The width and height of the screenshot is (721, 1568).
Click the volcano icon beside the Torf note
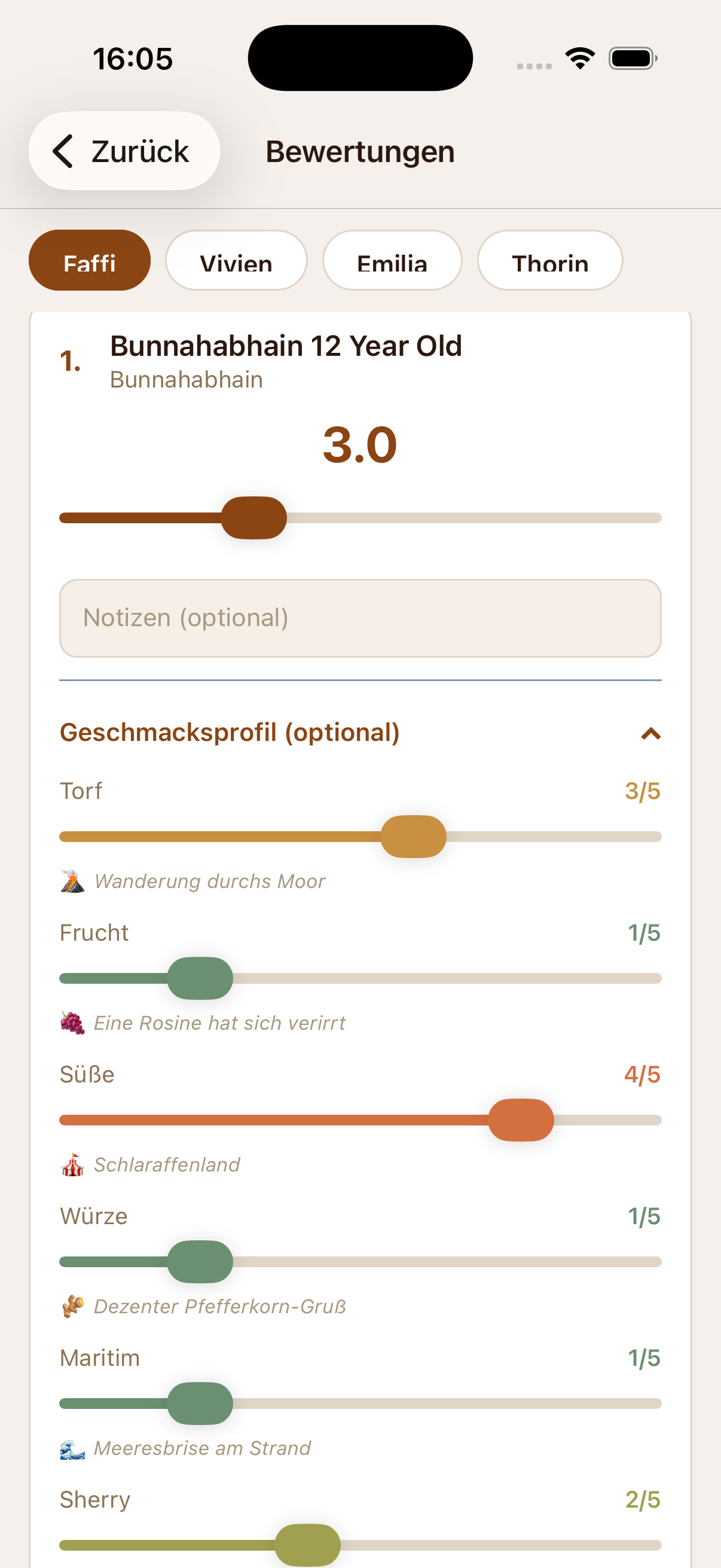pos(73,881)
